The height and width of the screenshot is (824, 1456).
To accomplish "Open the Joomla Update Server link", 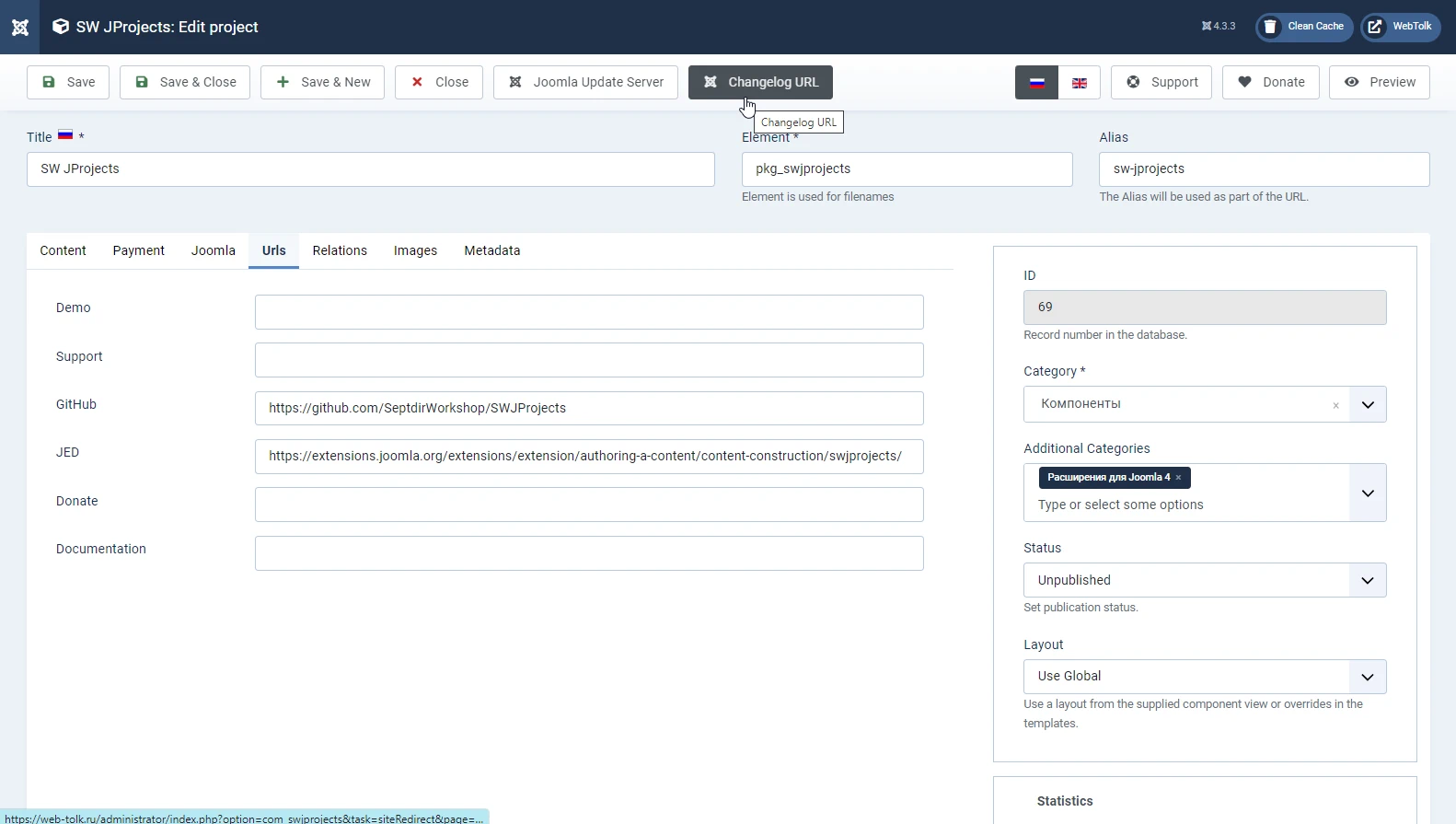I will click(585, 82).
